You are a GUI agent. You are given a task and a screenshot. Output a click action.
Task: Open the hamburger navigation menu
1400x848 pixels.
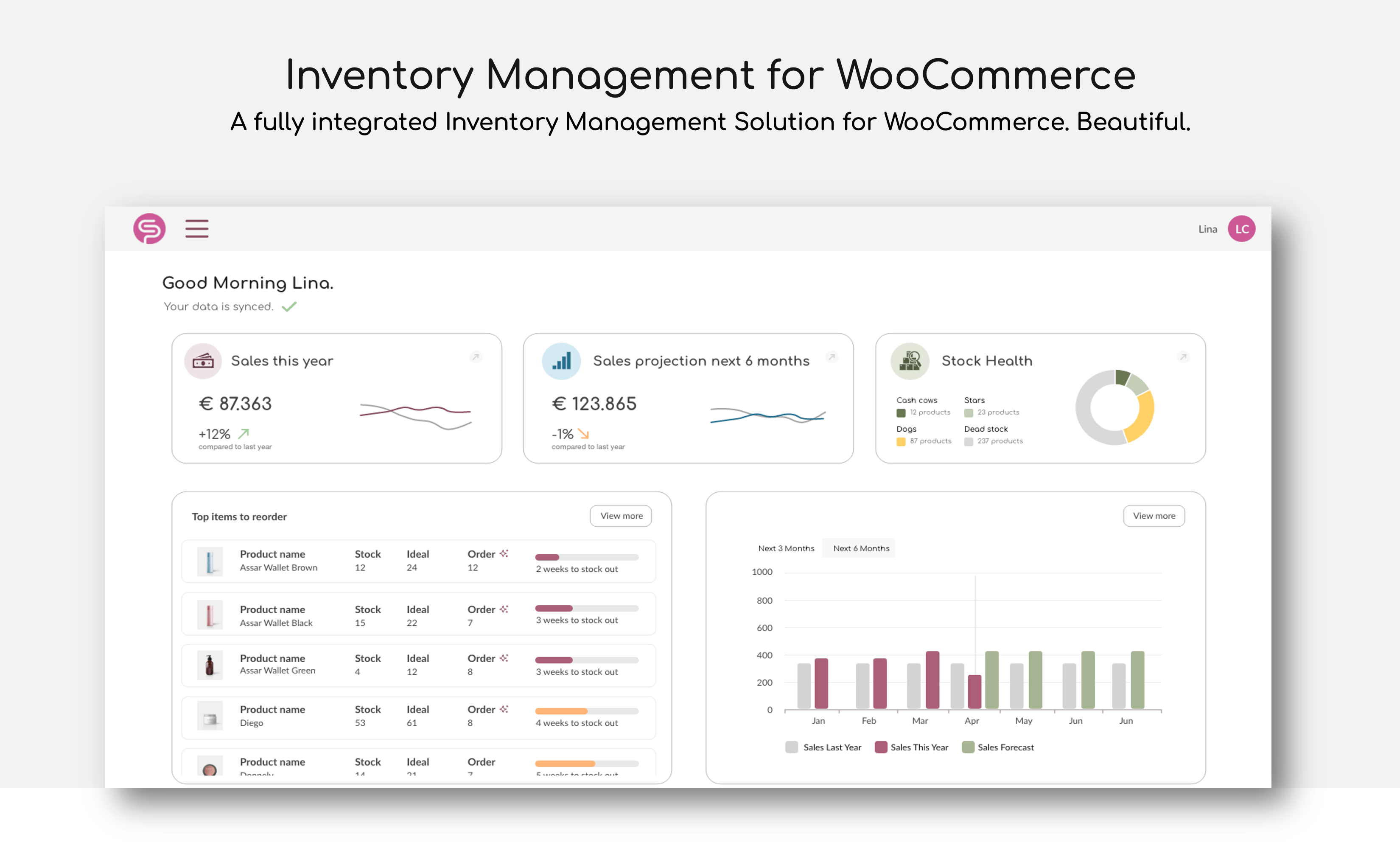click(196, 228)
